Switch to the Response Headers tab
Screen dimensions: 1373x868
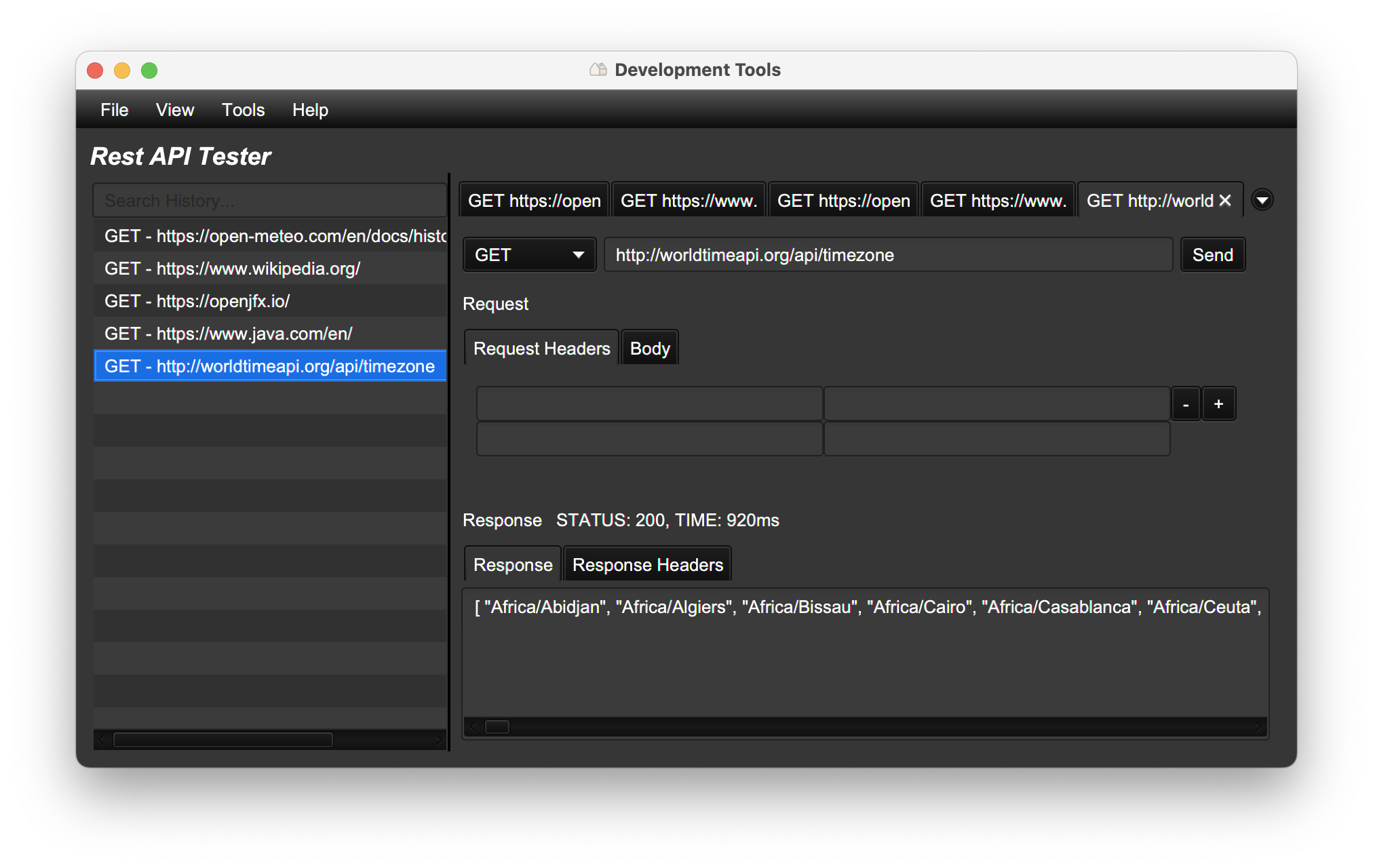(x=647, y=565)
